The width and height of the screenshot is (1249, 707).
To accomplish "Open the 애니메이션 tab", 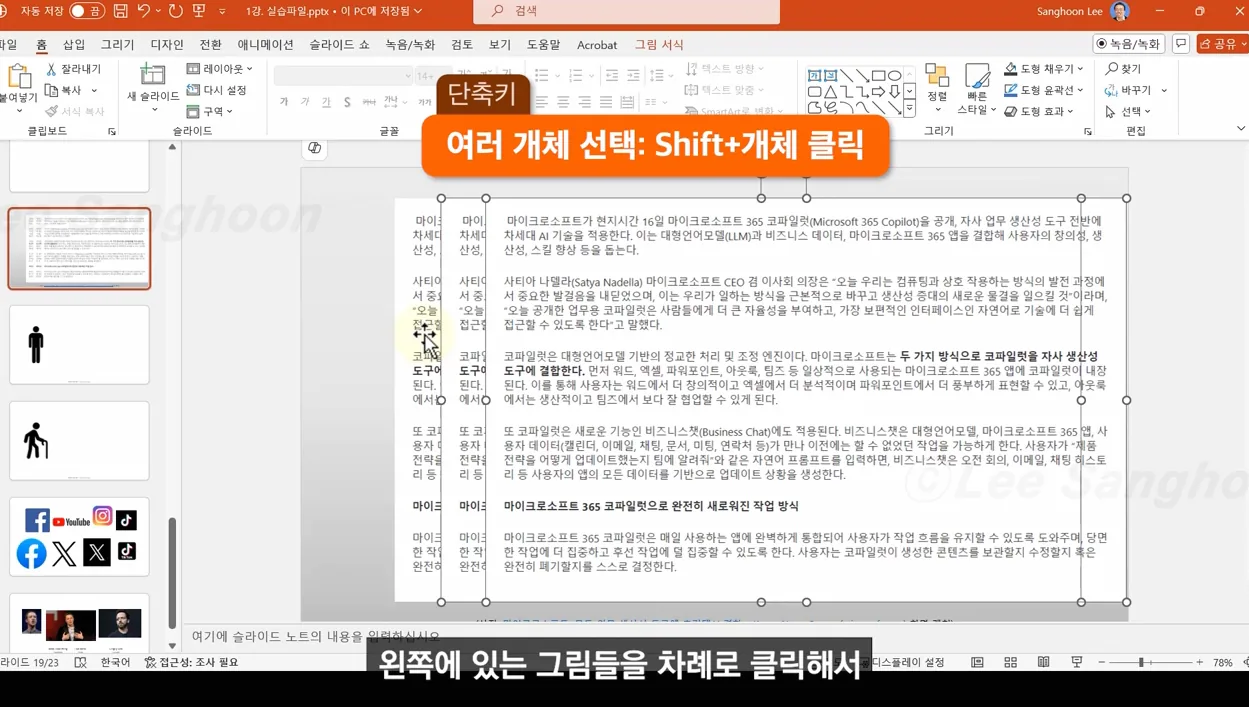I will 265,45.
